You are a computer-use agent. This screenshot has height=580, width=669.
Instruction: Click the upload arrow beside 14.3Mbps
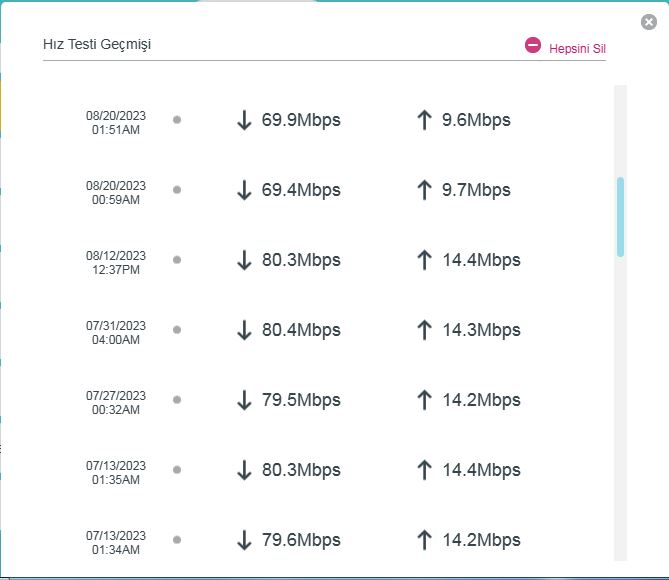pyautogui.click(x=424, y=330)
